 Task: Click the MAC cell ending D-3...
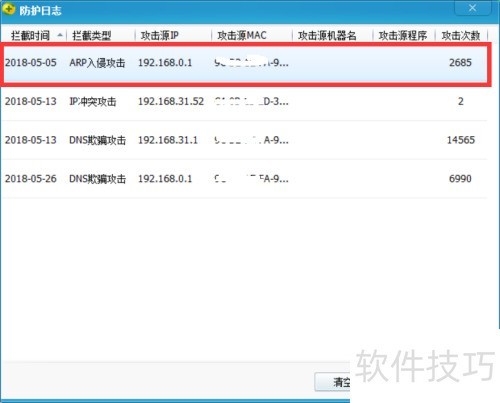(x=252, y=101)
